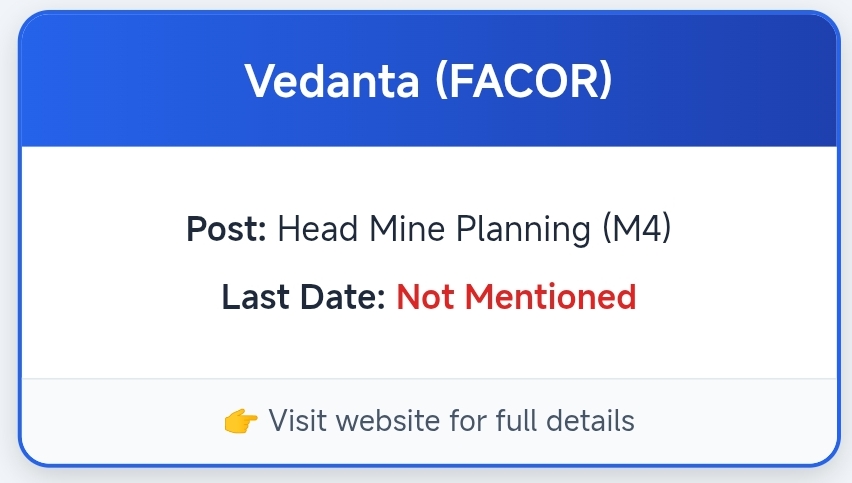
Task: Open the "Visit website for full details" link
Action: [451, 421]
